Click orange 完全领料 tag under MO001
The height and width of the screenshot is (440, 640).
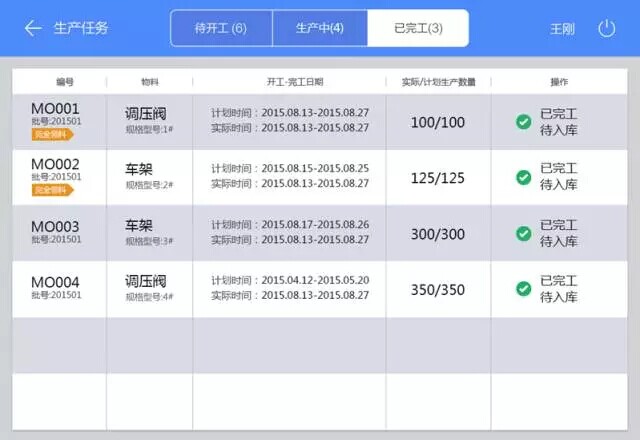(x=54, y=134)
